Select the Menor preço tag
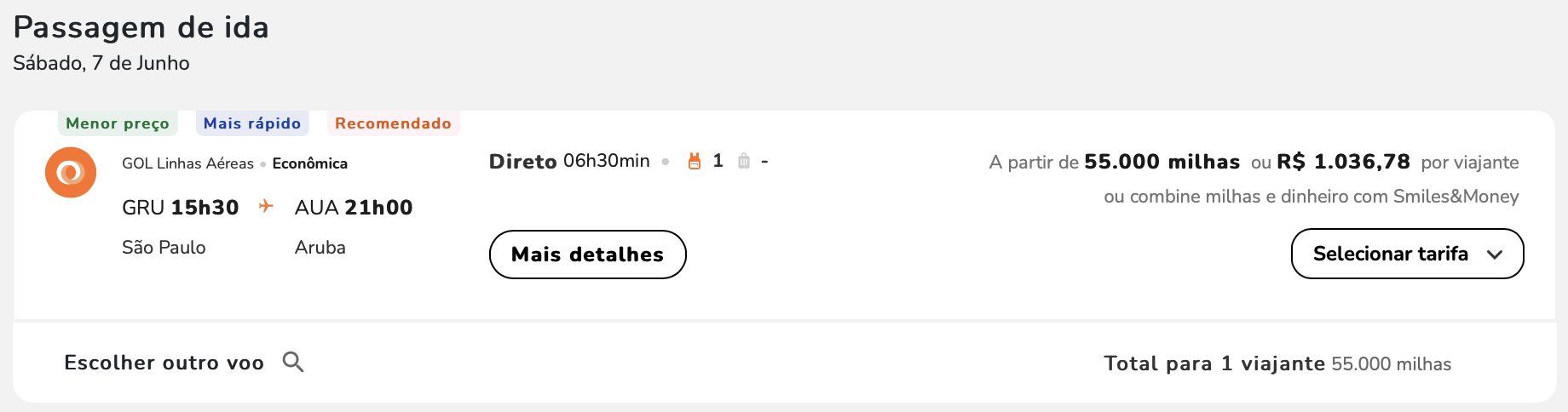This screenshot has width=1568, height=412. point(118,123)
